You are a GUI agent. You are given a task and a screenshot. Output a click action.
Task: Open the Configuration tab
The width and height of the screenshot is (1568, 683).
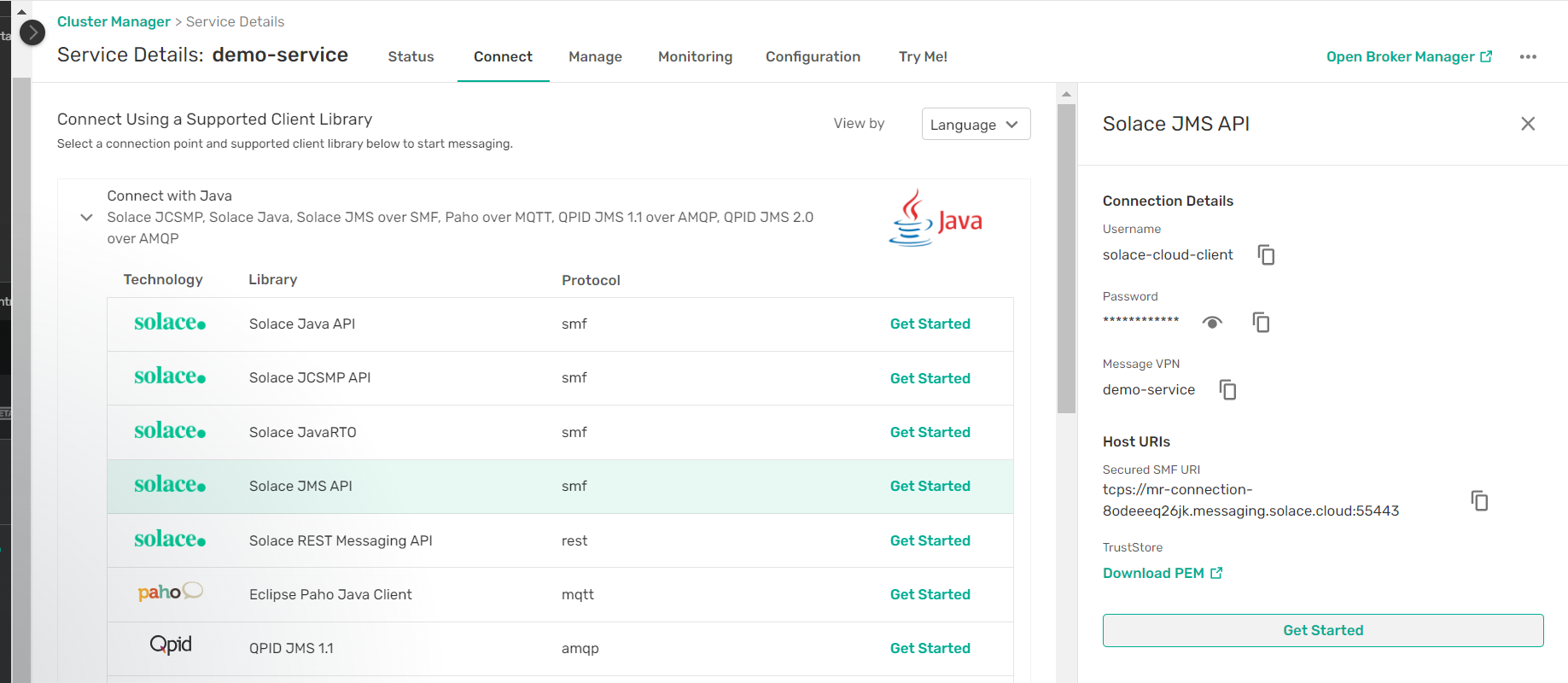[813, 57]
